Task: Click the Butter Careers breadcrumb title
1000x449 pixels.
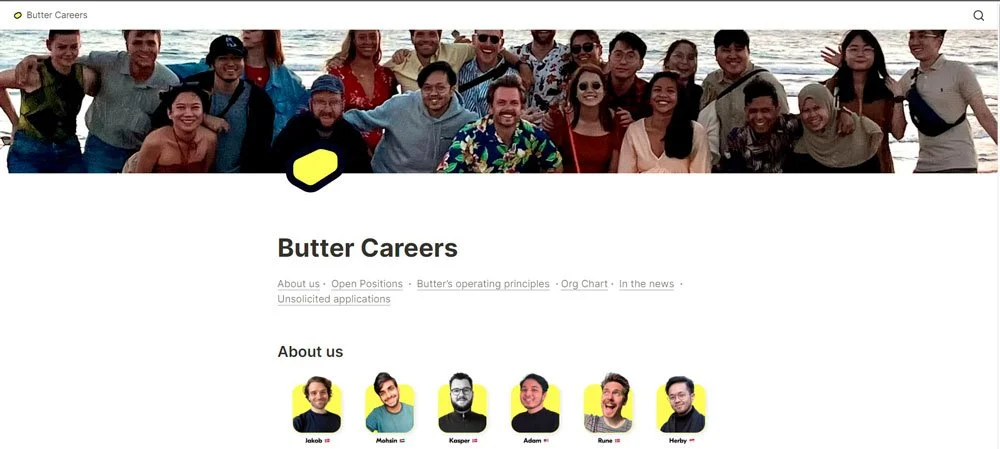Action: 57,15
